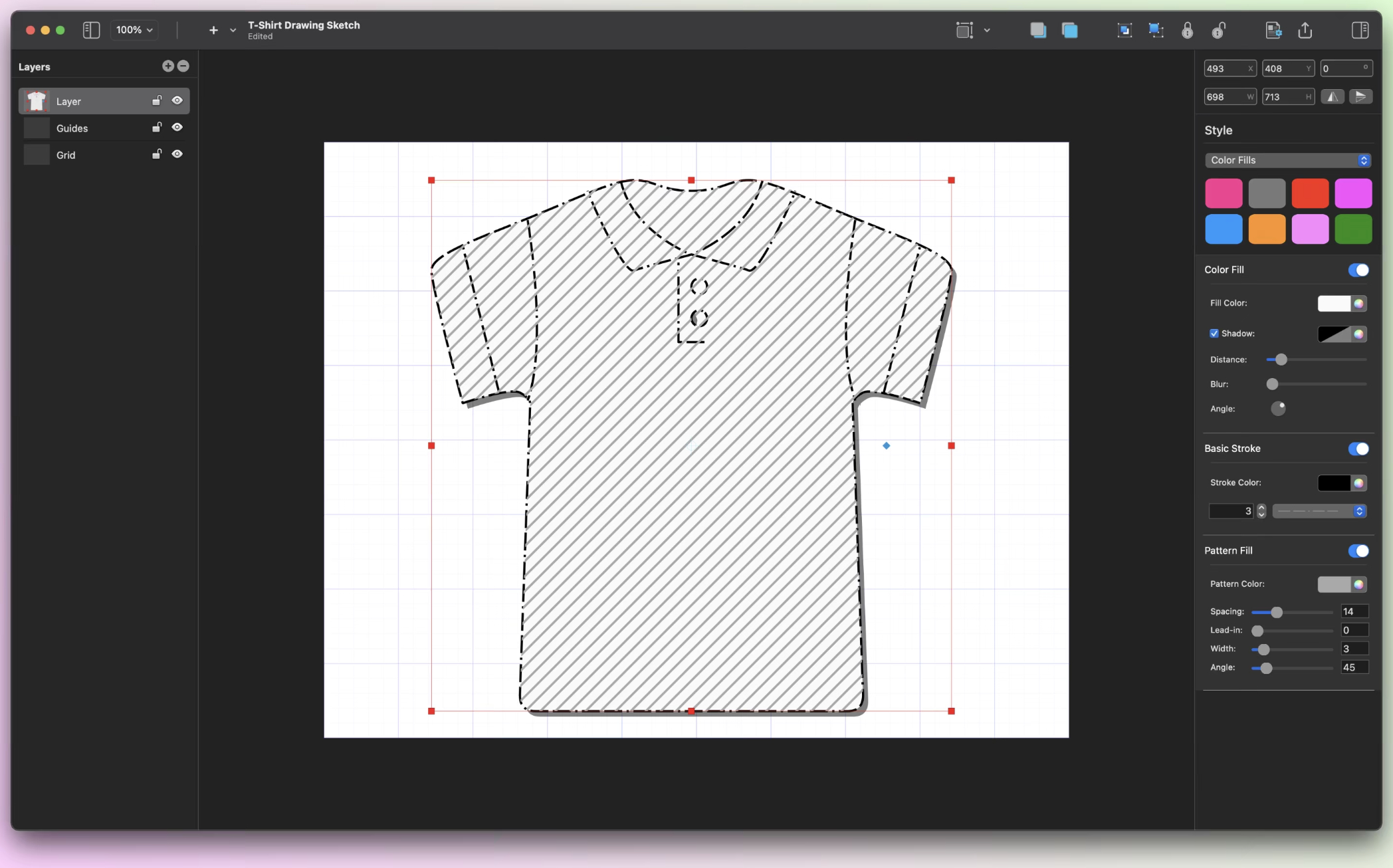Uncheck the Shadow checkbox
This screenshot has width=1393, height=868.
[x=1214, y=334]
